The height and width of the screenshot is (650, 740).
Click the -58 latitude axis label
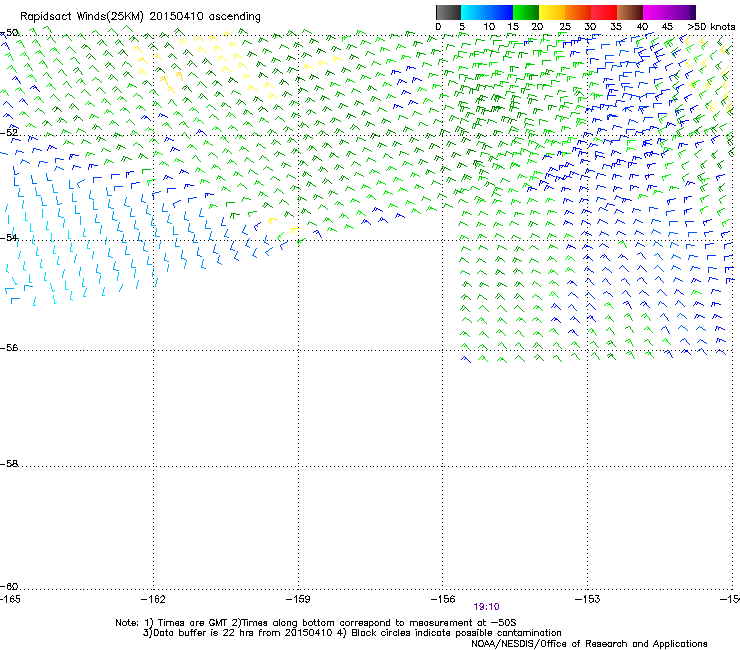[x=9, y=464]
